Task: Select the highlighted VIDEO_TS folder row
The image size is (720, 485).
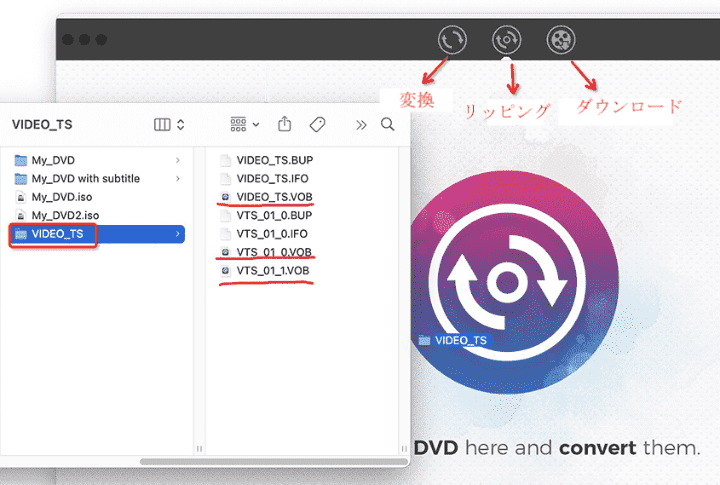Action: coord(97,234)
